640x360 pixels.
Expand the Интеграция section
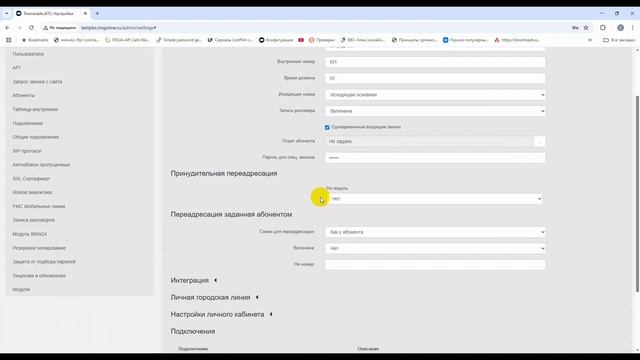pyautogui.click(x=194, y=280)
